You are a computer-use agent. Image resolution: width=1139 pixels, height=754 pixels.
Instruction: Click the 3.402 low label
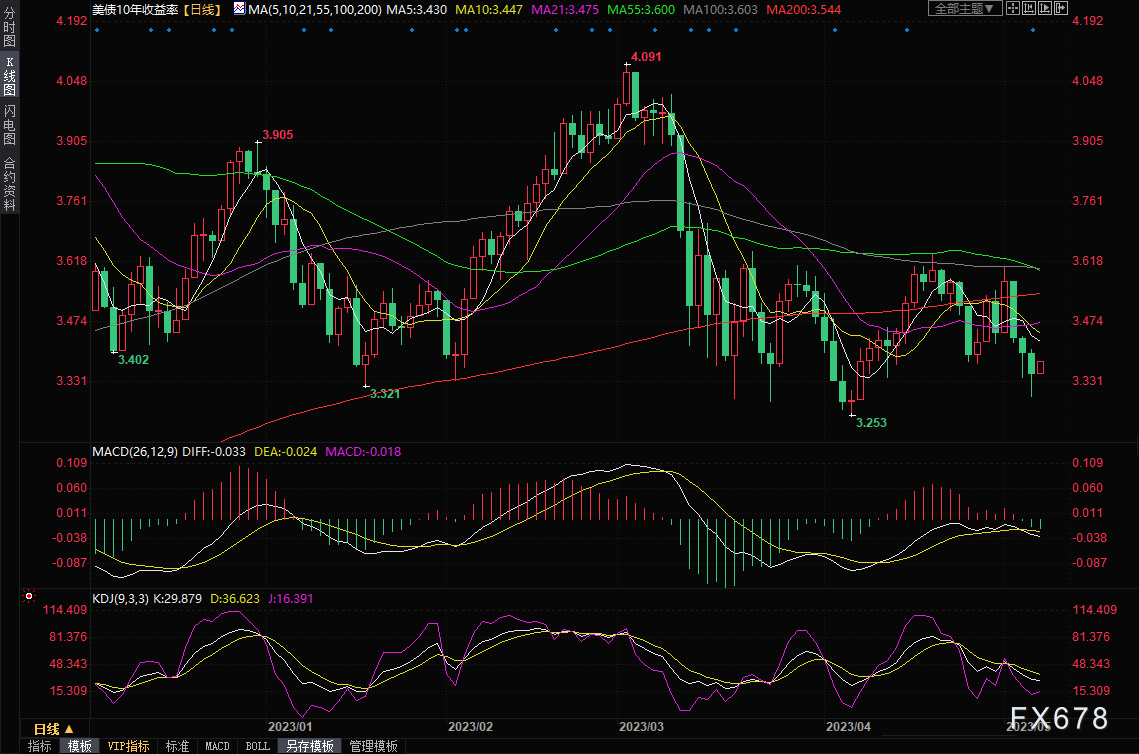point(134,360)
